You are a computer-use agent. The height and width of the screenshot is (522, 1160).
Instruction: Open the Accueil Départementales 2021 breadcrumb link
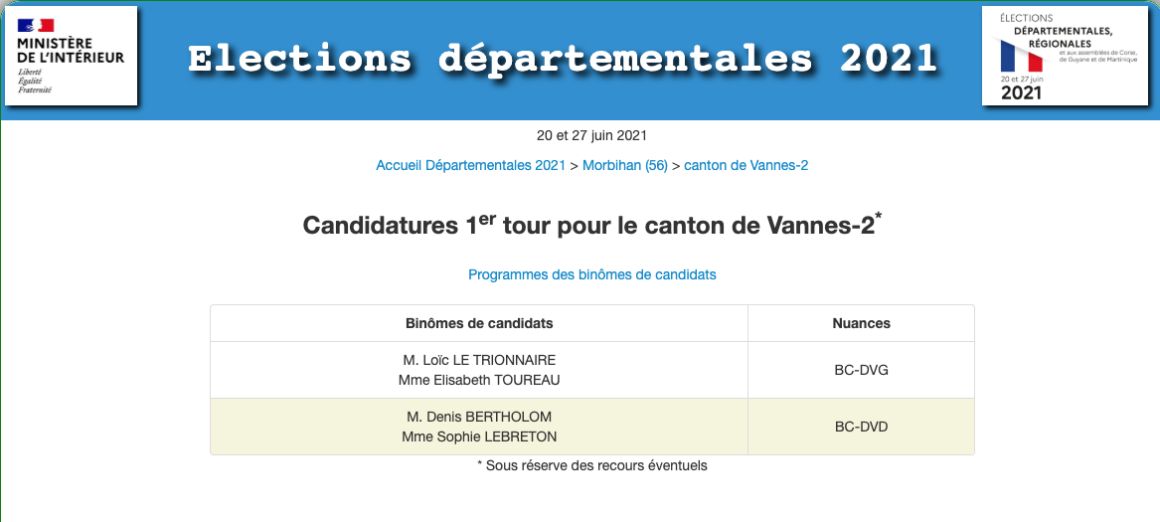pos(471,165)
